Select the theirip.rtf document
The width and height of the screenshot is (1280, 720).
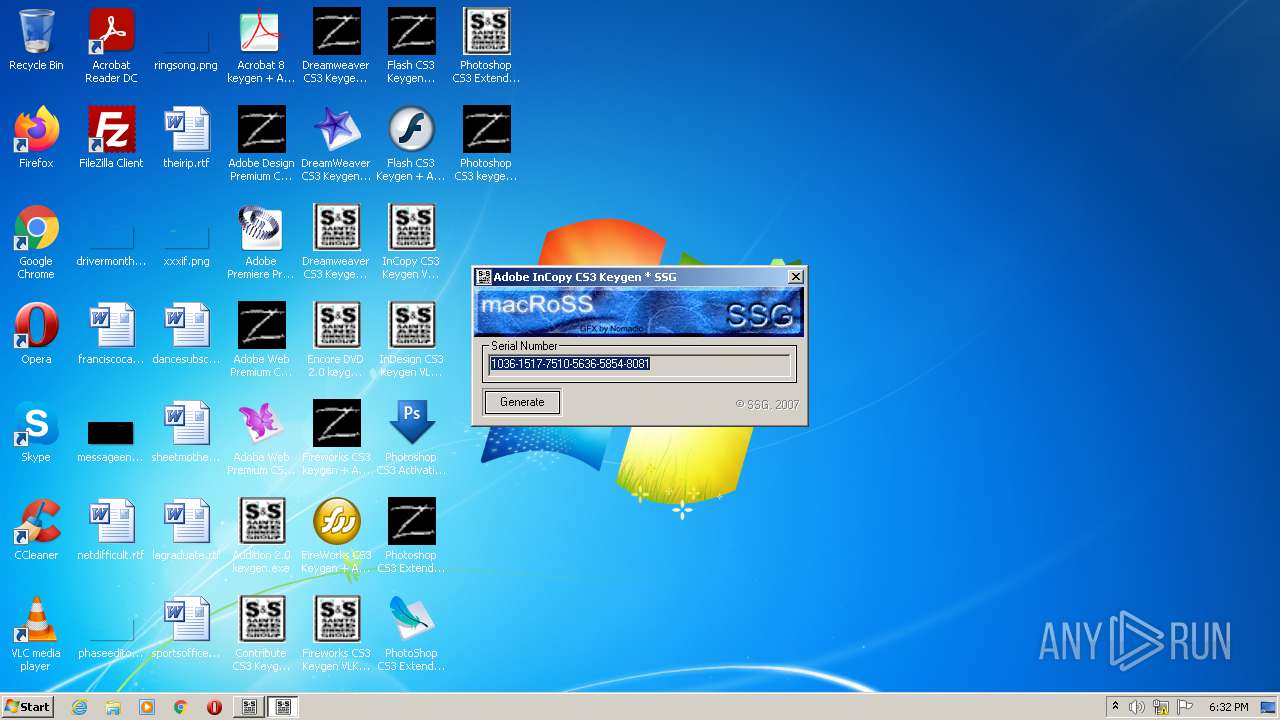(x=186, y=138)
